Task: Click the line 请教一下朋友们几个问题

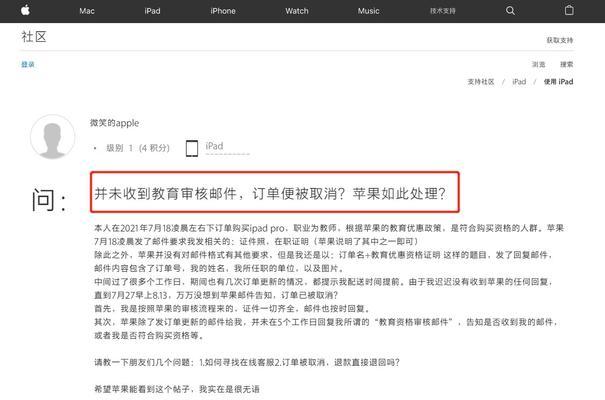Action: pos(247,363)
